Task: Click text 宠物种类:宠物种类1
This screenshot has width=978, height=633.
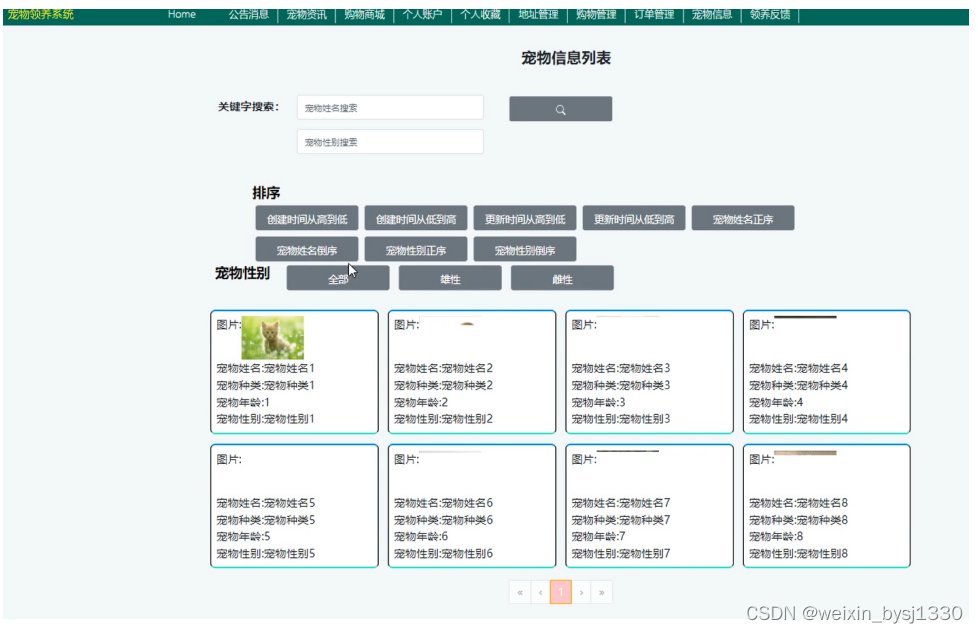Action: pos(266,385)
